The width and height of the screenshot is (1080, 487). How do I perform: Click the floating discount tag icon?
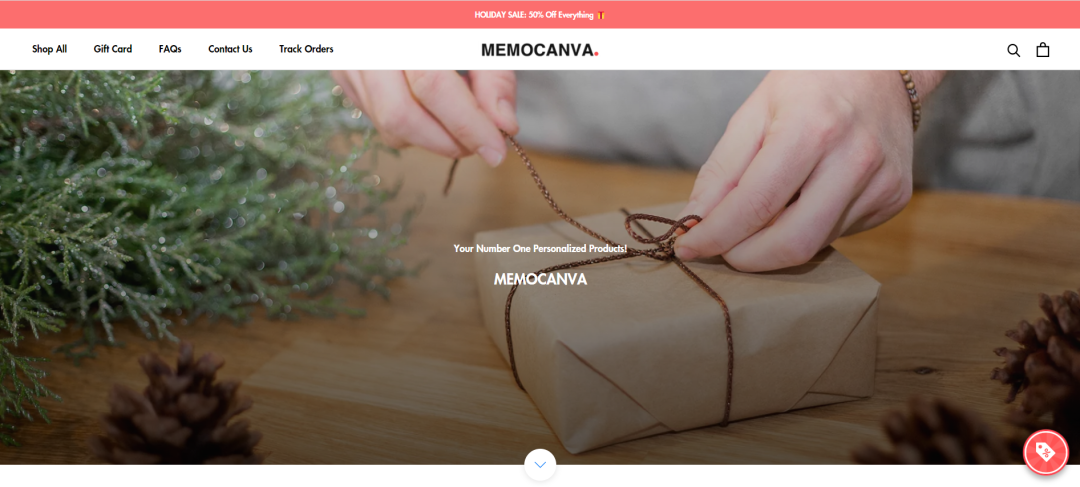point(1046,452)
